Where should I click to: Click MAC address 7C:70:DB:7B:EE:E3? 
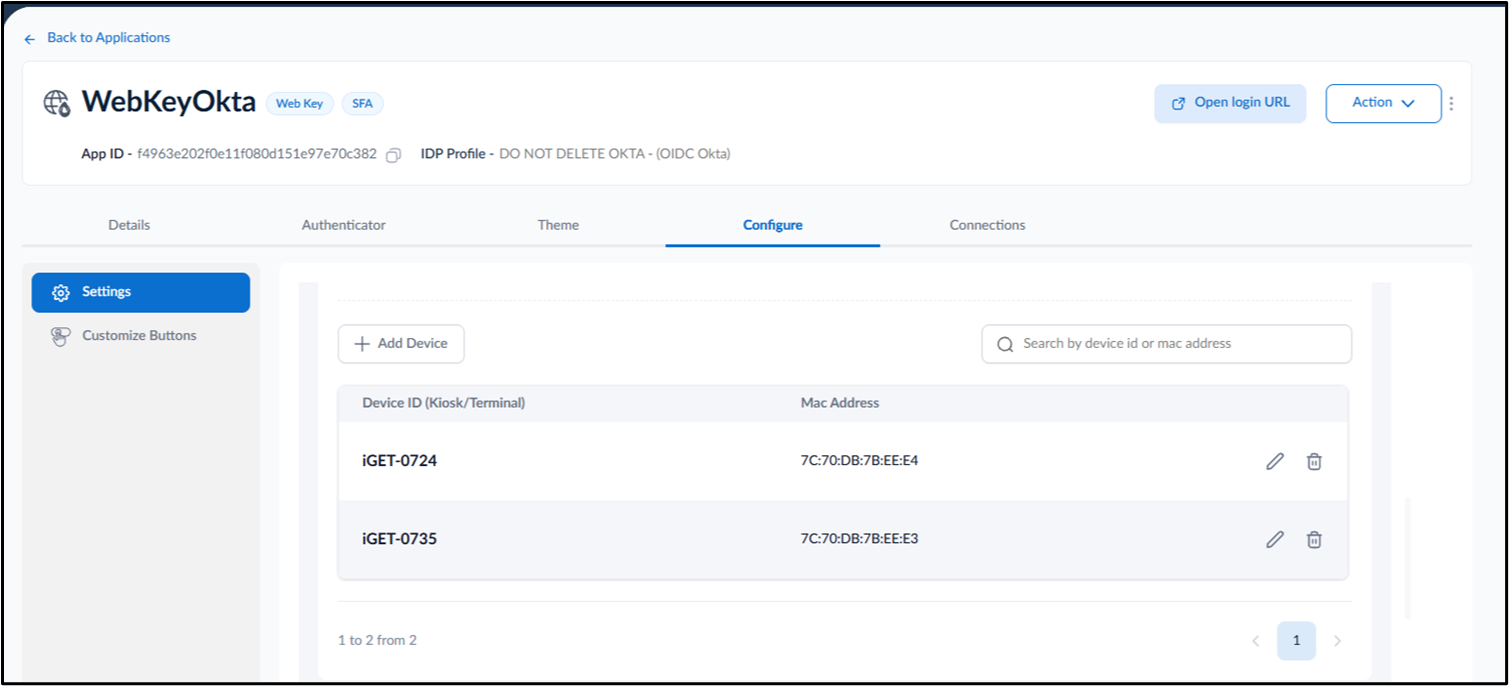(859, 539)
